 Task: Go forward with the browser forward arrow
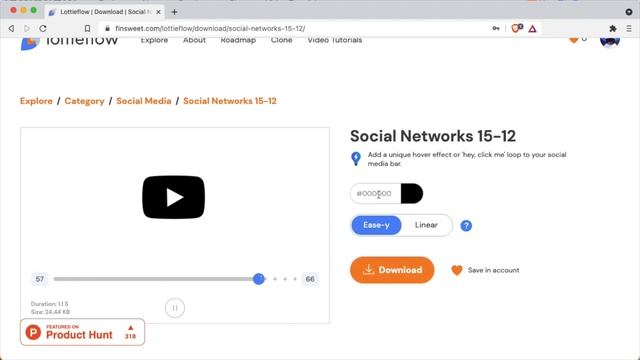[27, 29]
